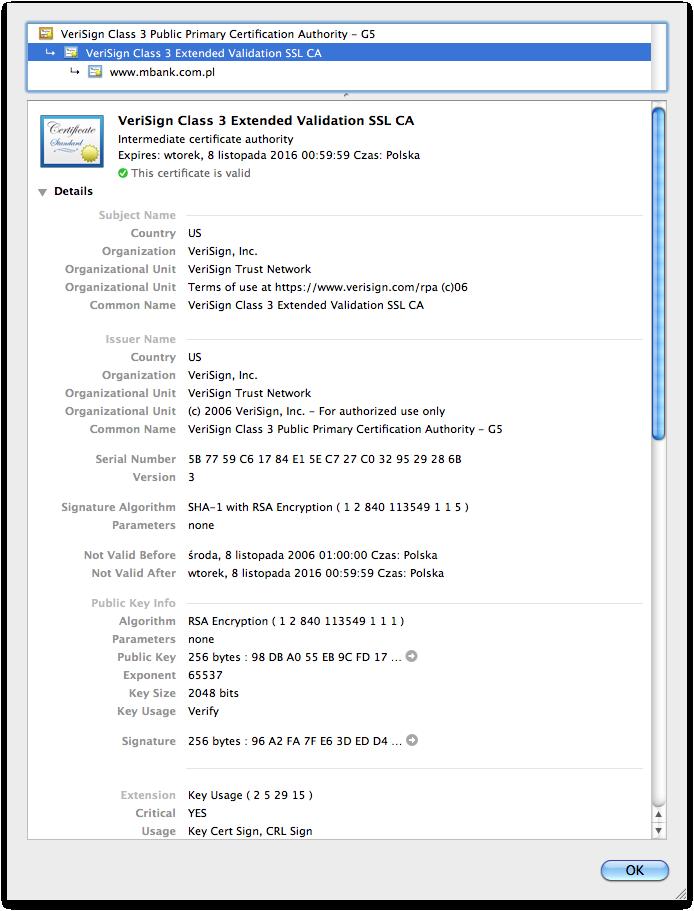Click the Subject Name section header
The width and height of the screenshot is (694, 911).
137,215
